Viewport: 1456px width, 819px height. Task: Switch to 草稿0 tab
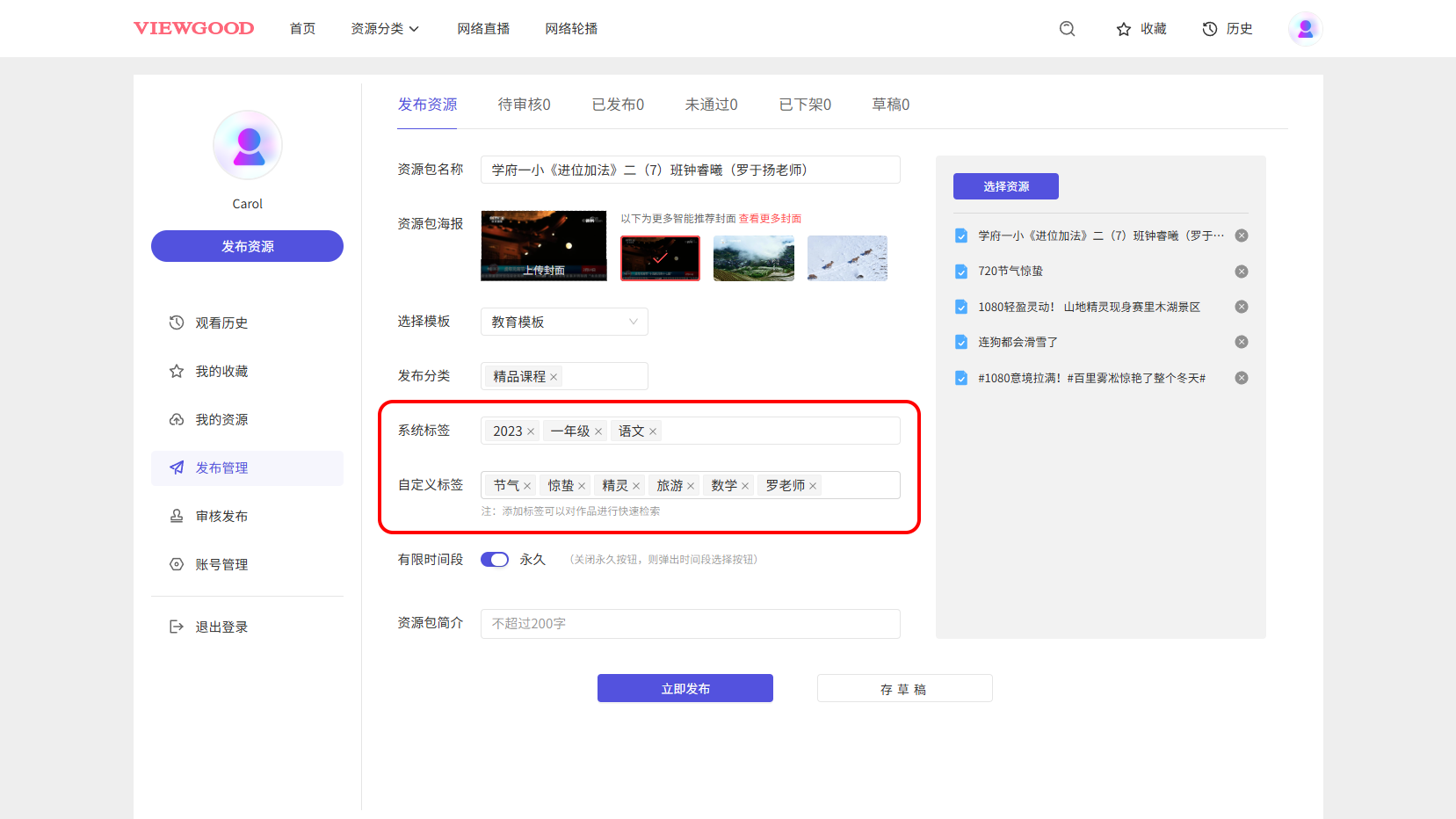click(890, 105)
